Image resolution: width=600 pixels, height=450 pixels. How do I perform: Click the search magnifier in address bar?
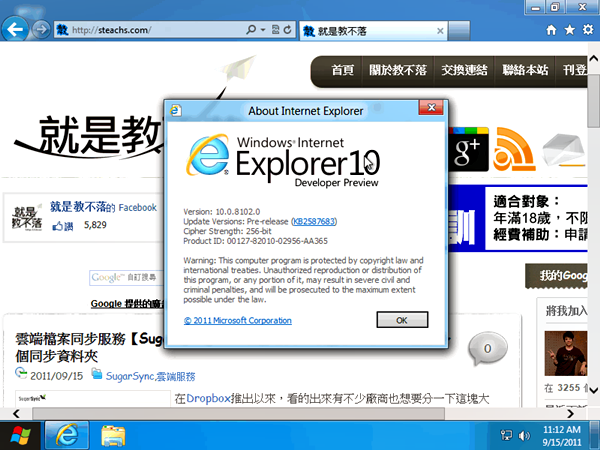251,29
